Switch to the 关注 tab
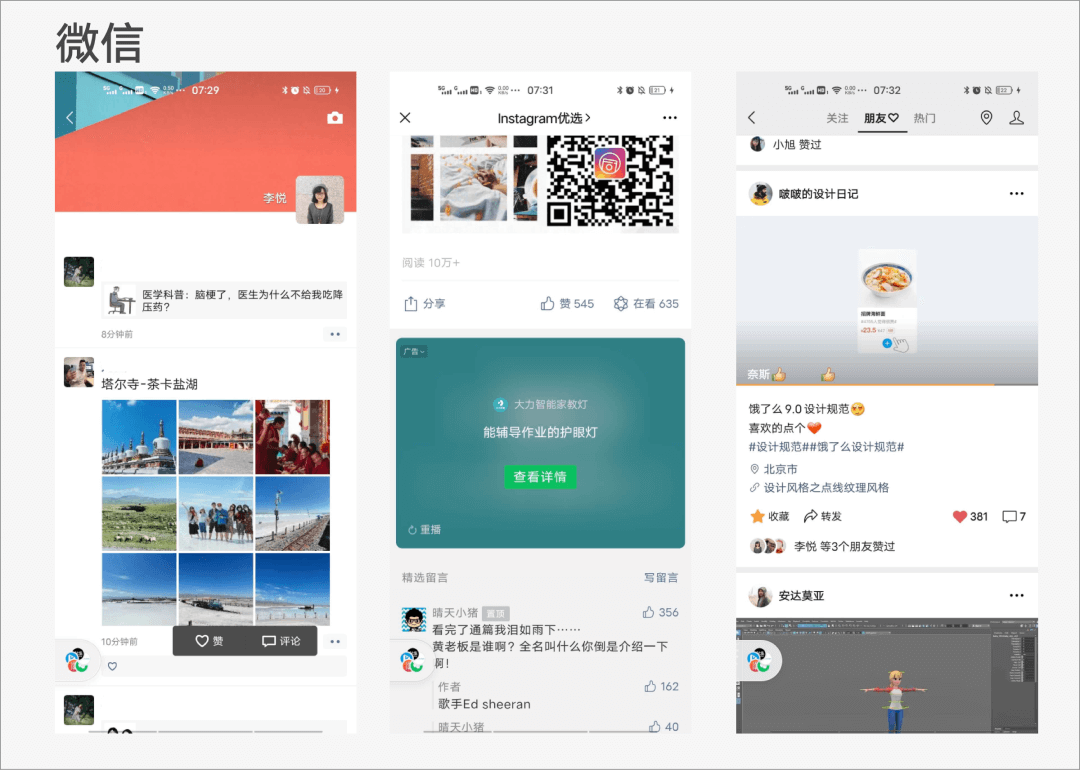Screen dimensions: 1080x770 [x=837, y=118]
